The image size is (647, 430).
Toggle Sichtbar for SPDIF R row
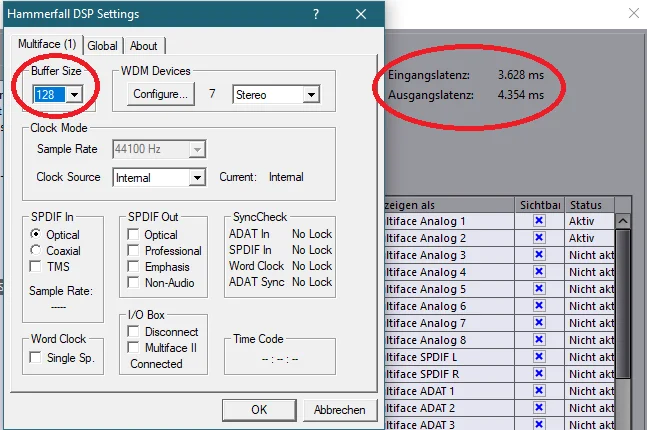(x=539, y=373)
